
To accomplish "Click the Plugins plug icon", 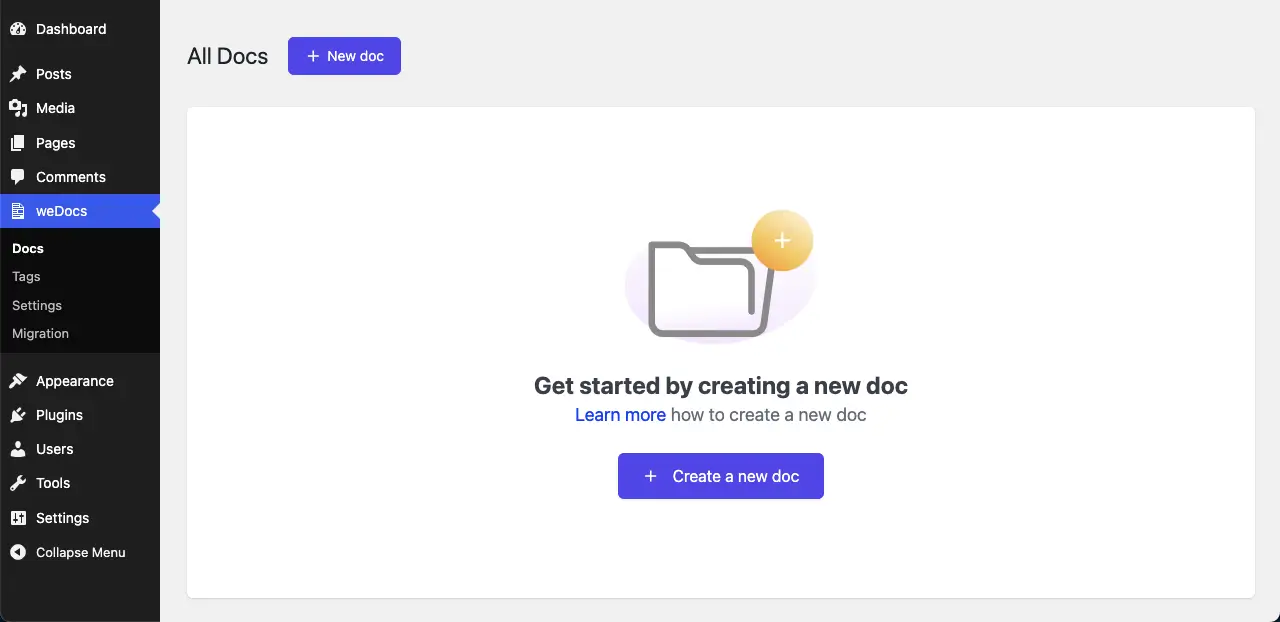I will click(18, 415).
